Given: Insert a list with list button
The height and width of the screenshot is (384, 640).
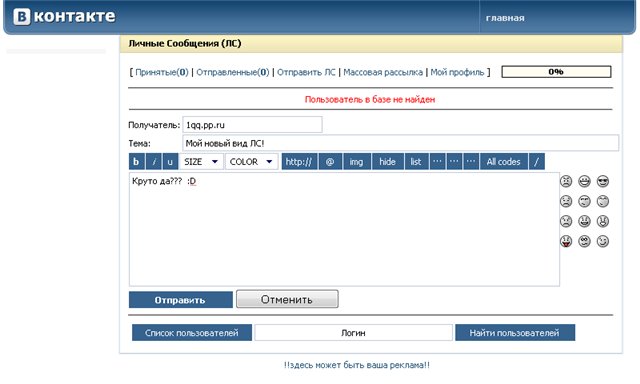Looking at the screenshot, I should [x=416, y=162].
